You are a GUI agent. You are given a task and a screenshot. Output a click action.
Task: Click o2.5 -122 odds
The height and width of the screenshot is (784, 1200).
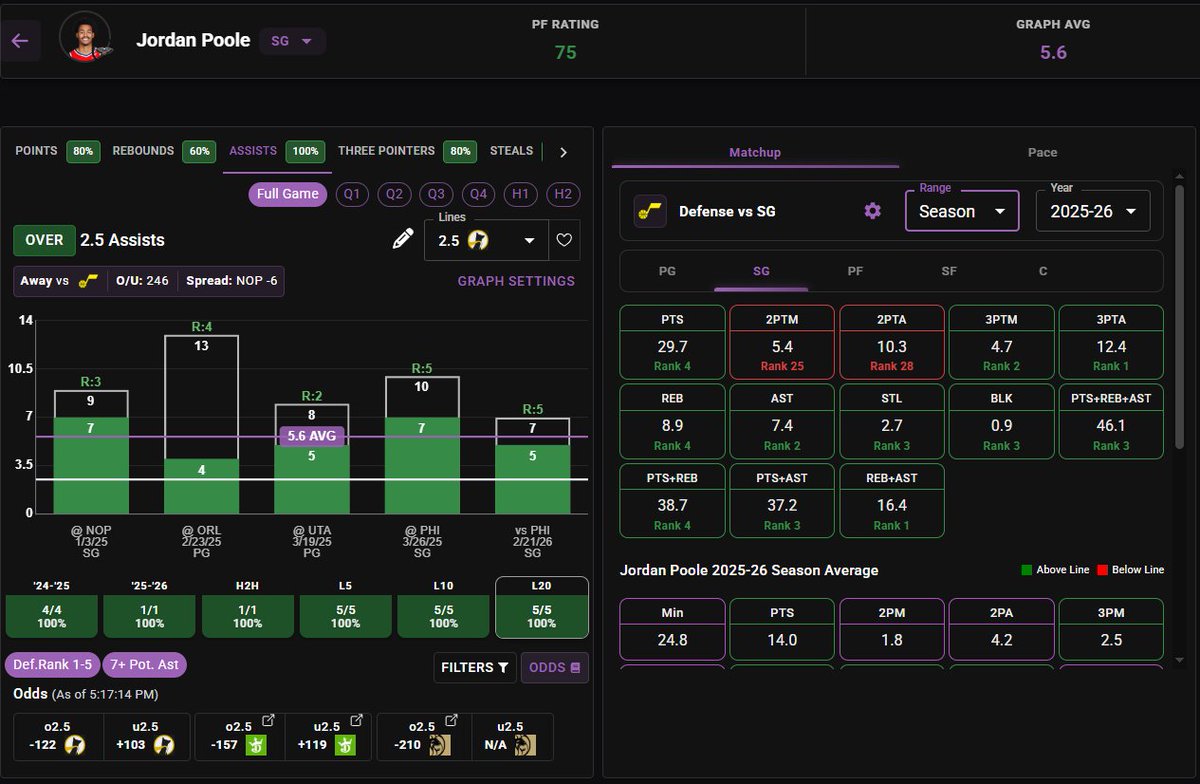(x=56, y=736)
